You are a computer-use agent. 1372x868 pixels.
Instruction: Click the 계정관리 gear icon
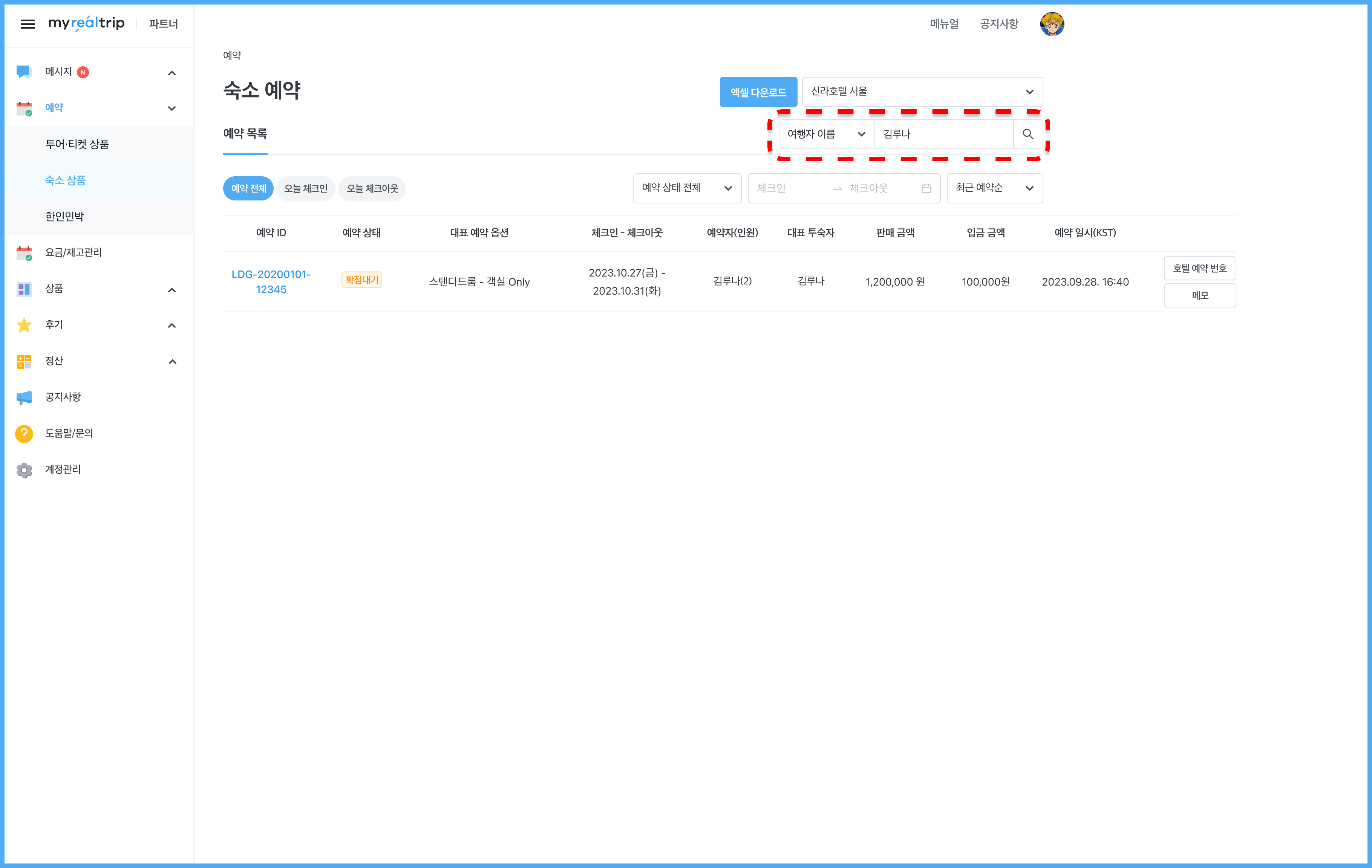click(24, 469)
